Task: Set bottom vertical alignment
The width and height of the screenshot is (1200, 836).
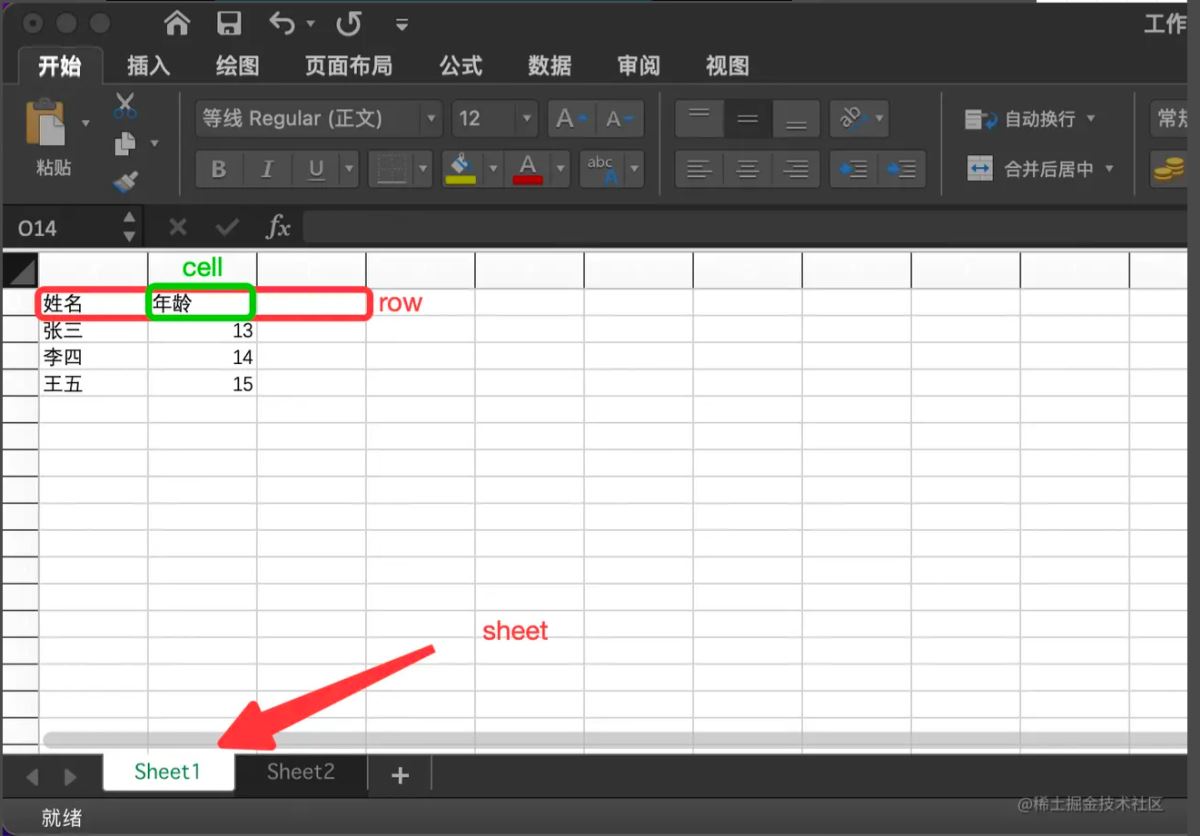Action: click(796, 119)
